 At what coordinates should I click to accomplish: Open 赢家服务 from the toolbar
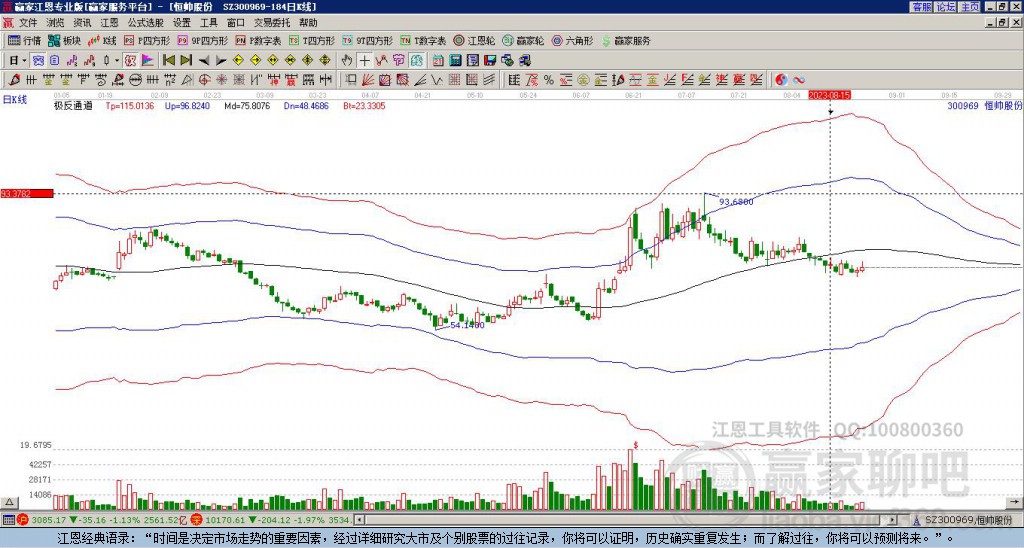[x=626, y=40]
